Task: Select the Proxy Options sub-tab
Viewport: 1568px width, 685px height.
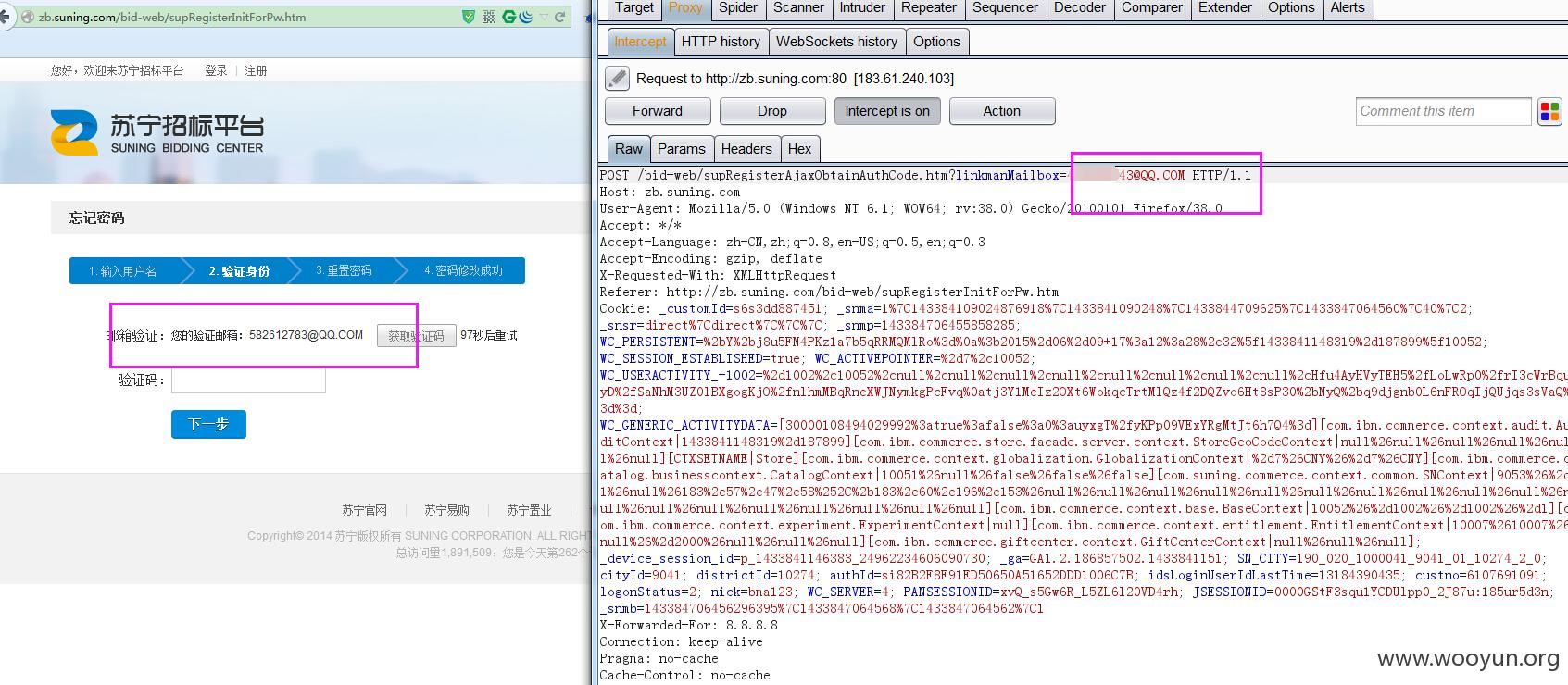Action: click(936, 42)
